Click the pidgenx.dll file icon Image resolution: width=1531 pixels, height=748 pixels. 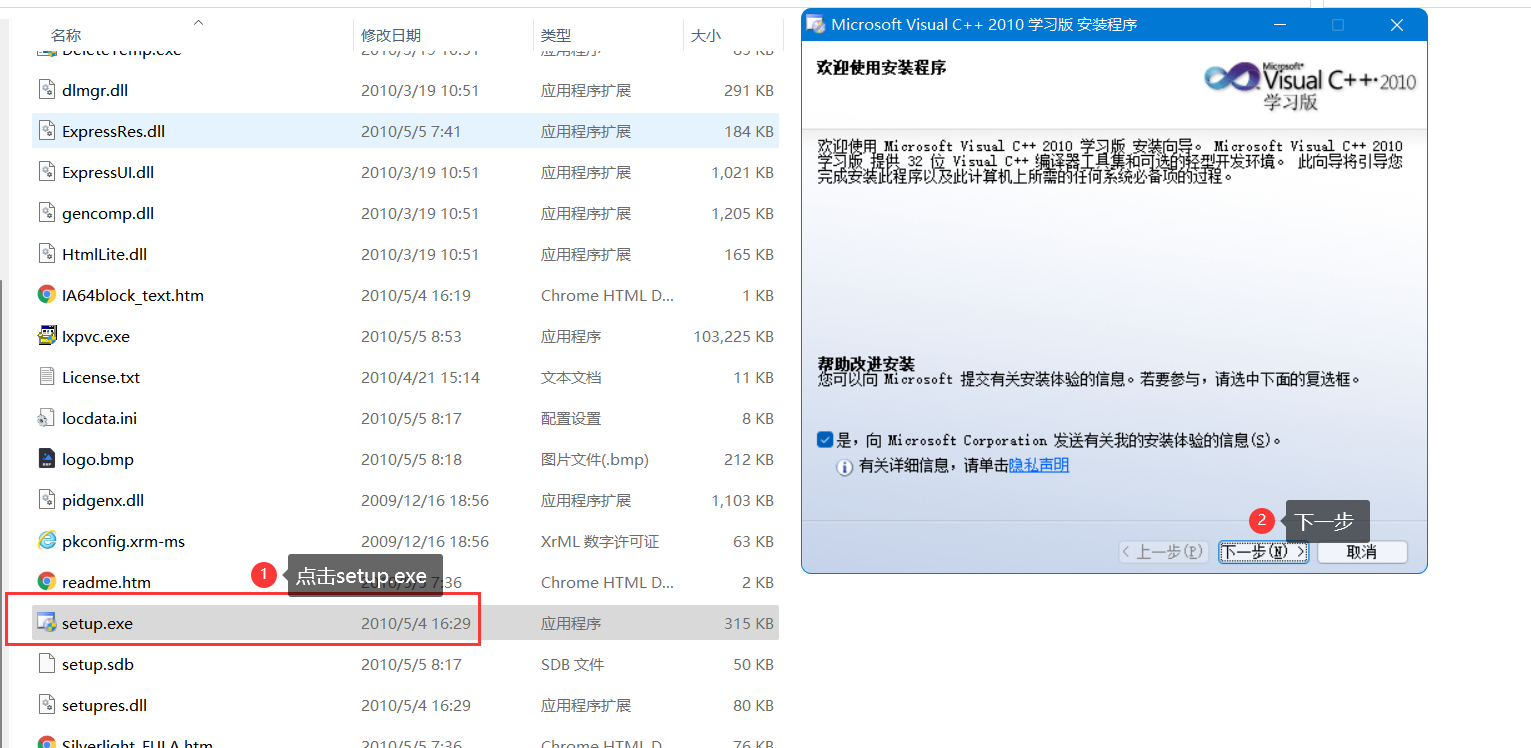pyautogui.click(x=46, y=500)
